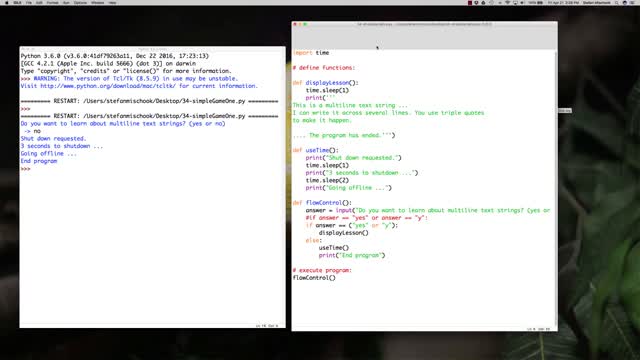Open the Edit menu
The image size is (640, 360).
(39, 2)
